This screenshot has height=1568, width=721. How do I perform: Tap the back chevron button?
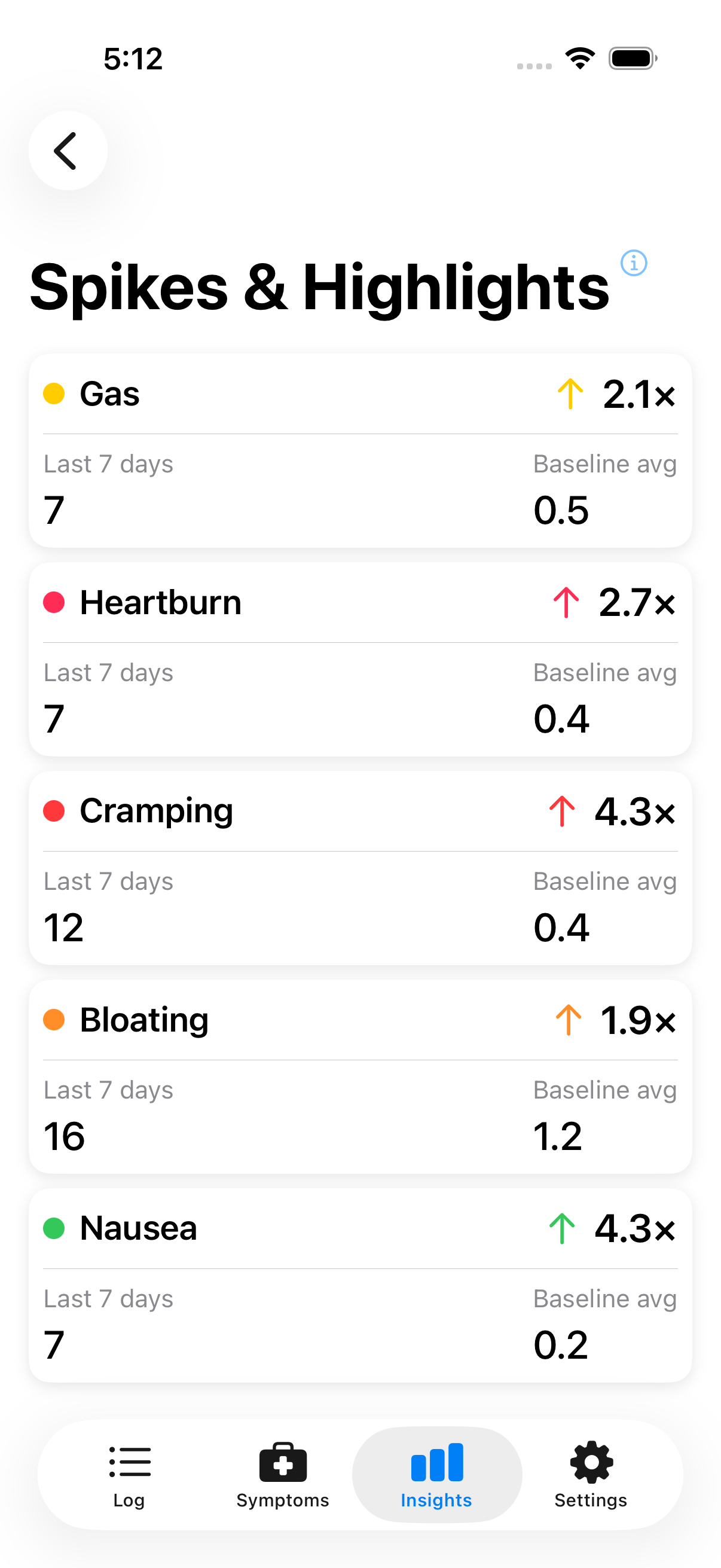point(68,151)
